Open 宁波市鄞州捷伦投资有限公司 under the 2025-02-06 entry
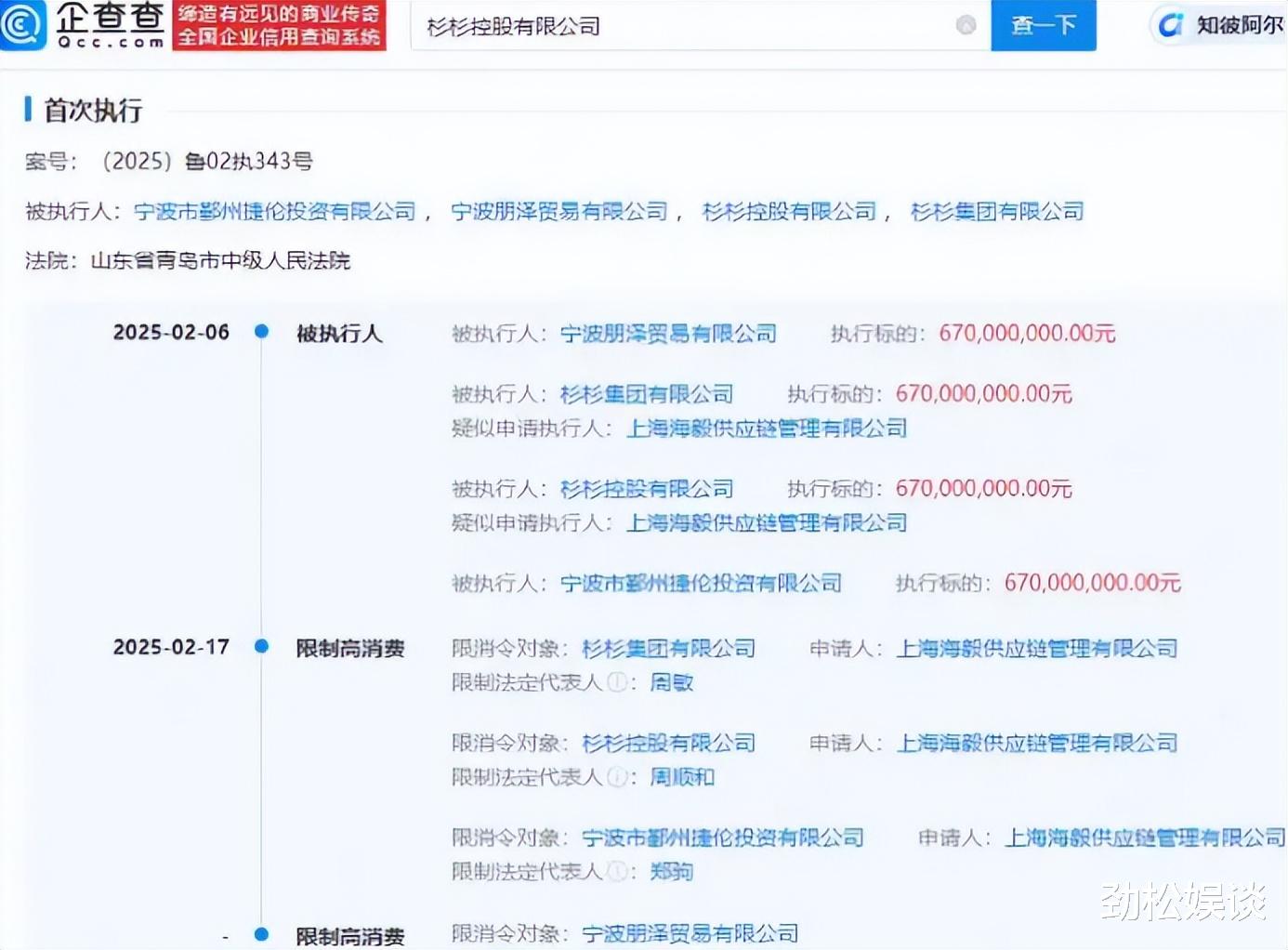 click(701, 584)
